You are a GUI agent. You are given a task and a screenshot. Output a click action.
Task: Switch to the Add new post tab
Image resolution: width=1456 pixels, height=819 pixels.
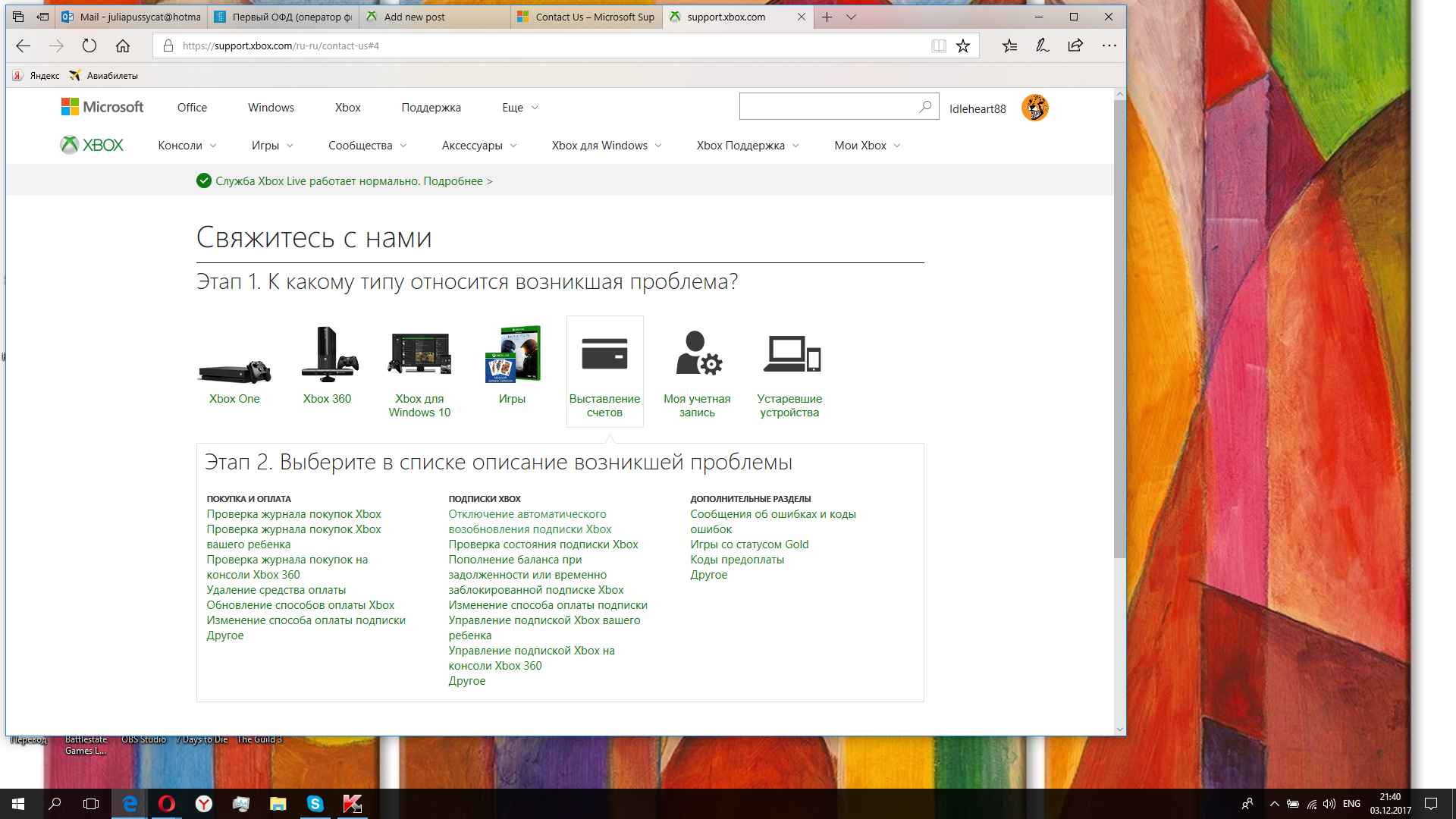click(414, 17)
